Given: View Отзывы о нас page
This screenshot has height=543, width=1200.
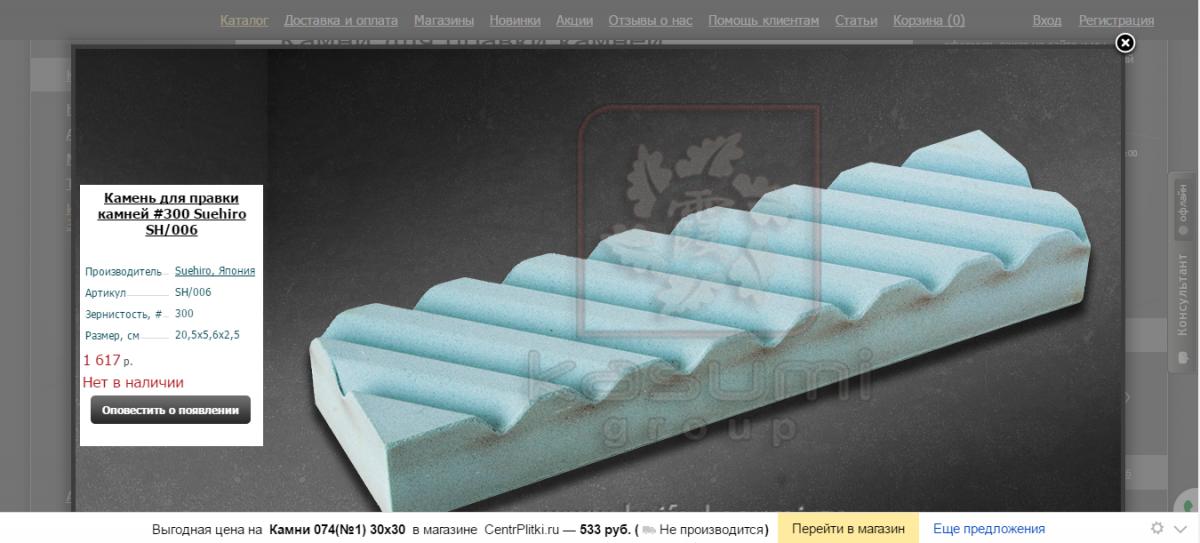Looking at the screenshot, I should (x=650, y=20).
